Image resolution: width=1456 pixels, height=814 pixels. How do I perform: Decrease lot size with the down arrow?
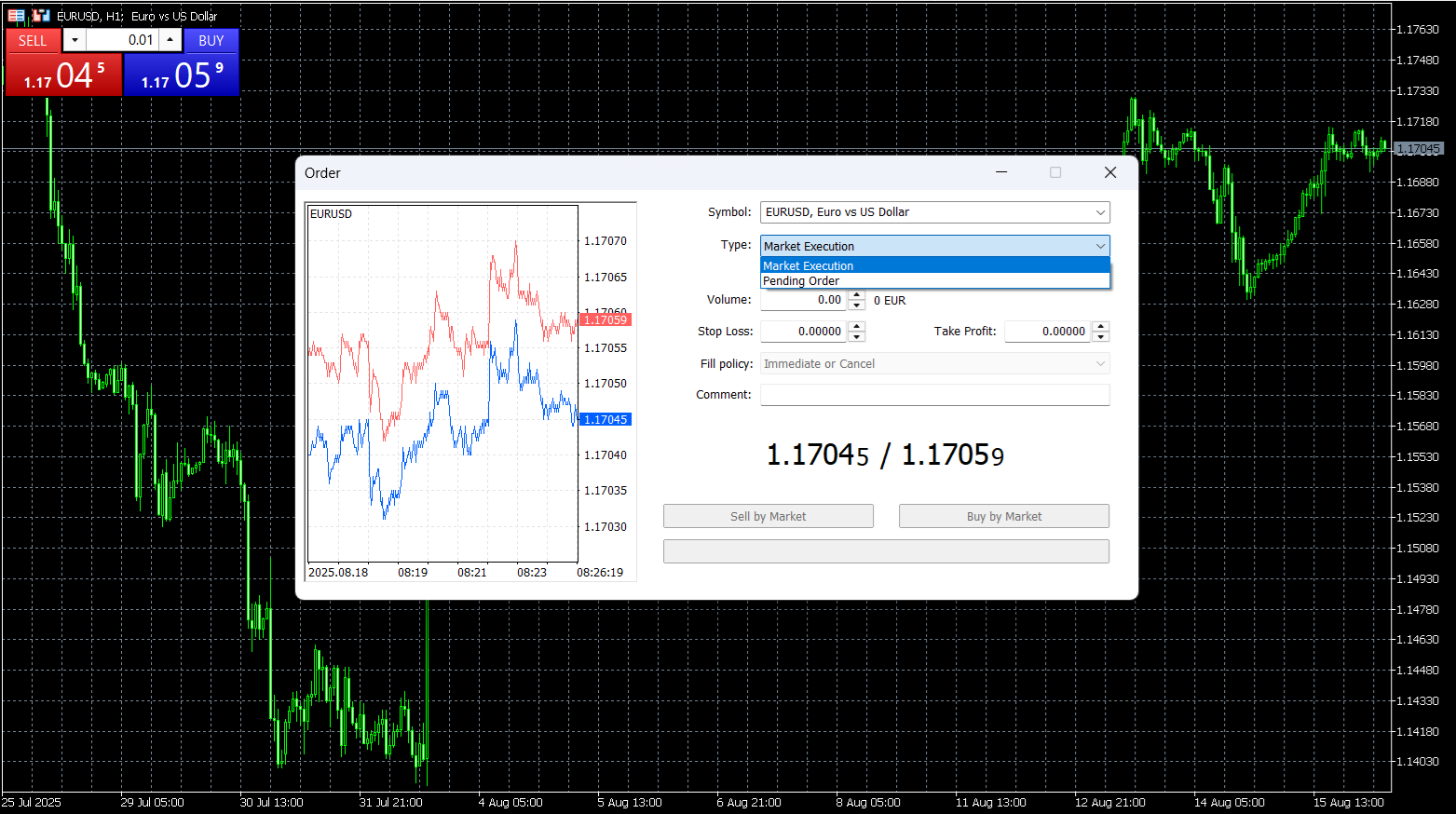(x=75, y=40)
